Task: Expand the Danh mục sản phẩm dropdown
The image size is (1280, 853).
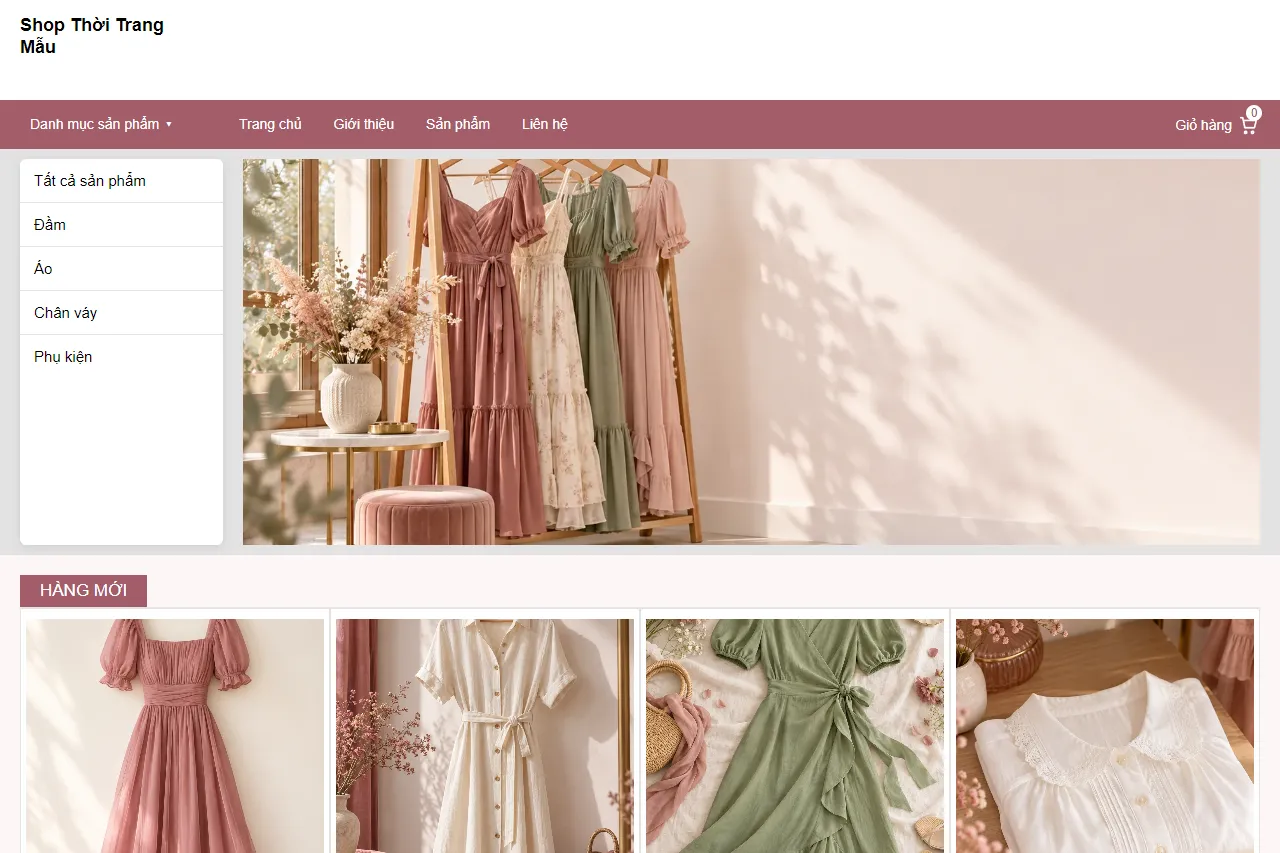Action: [101, 124]
